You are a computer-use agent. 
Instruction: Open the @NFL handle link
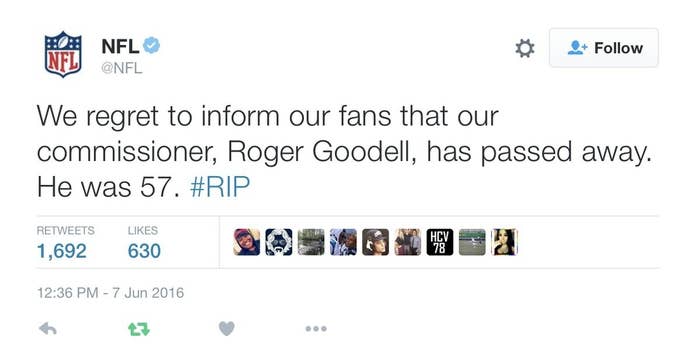pyautogui.click(x=121, y=68)
